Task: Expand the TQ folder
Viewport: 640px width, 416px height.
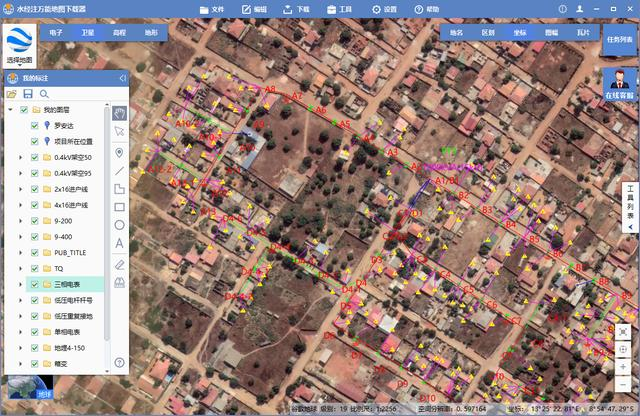Action: (x=20, y=268)
